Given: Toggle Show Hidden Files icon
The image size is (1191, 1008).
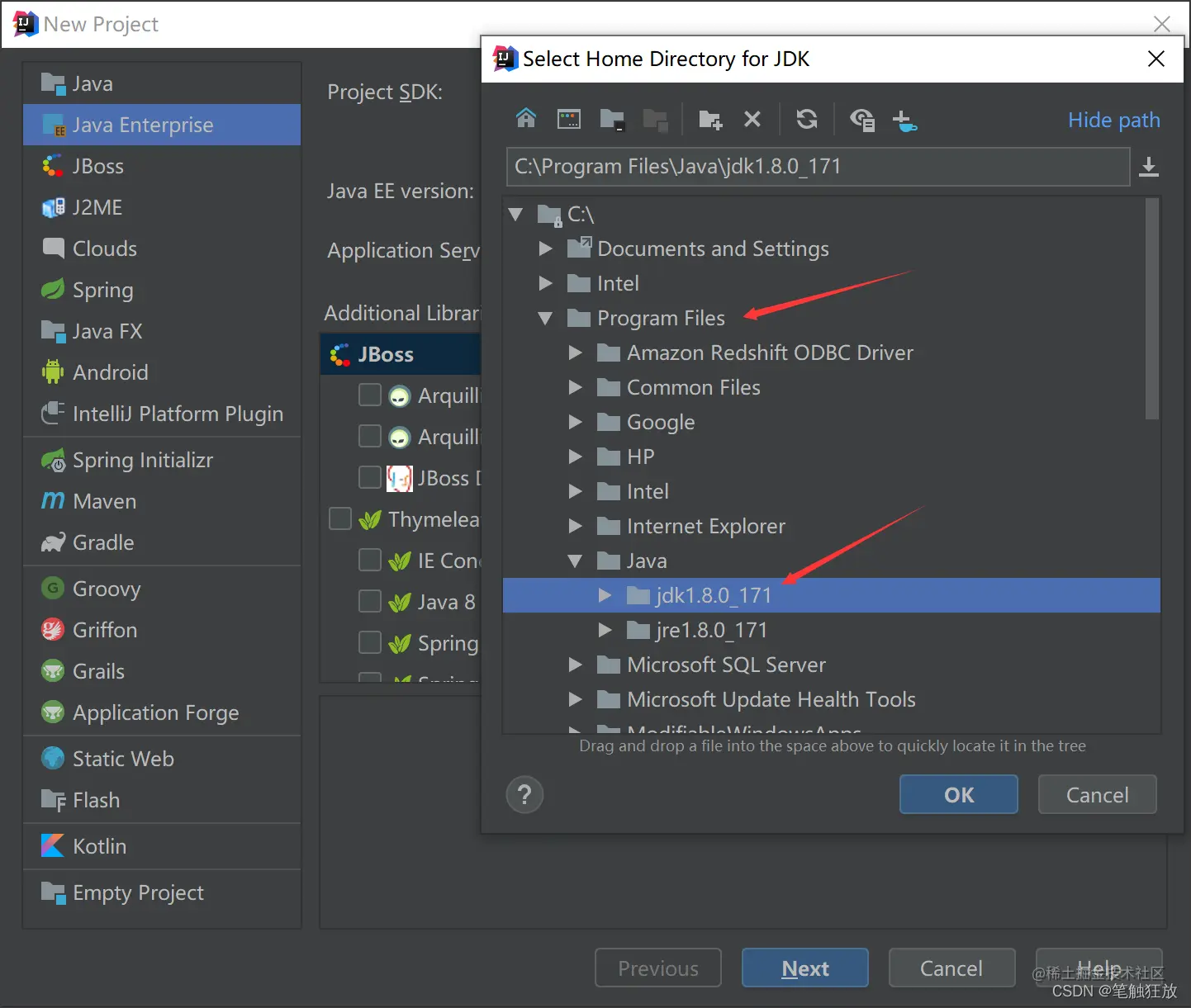Looking at the screenshot, I should tap(862, 120).
